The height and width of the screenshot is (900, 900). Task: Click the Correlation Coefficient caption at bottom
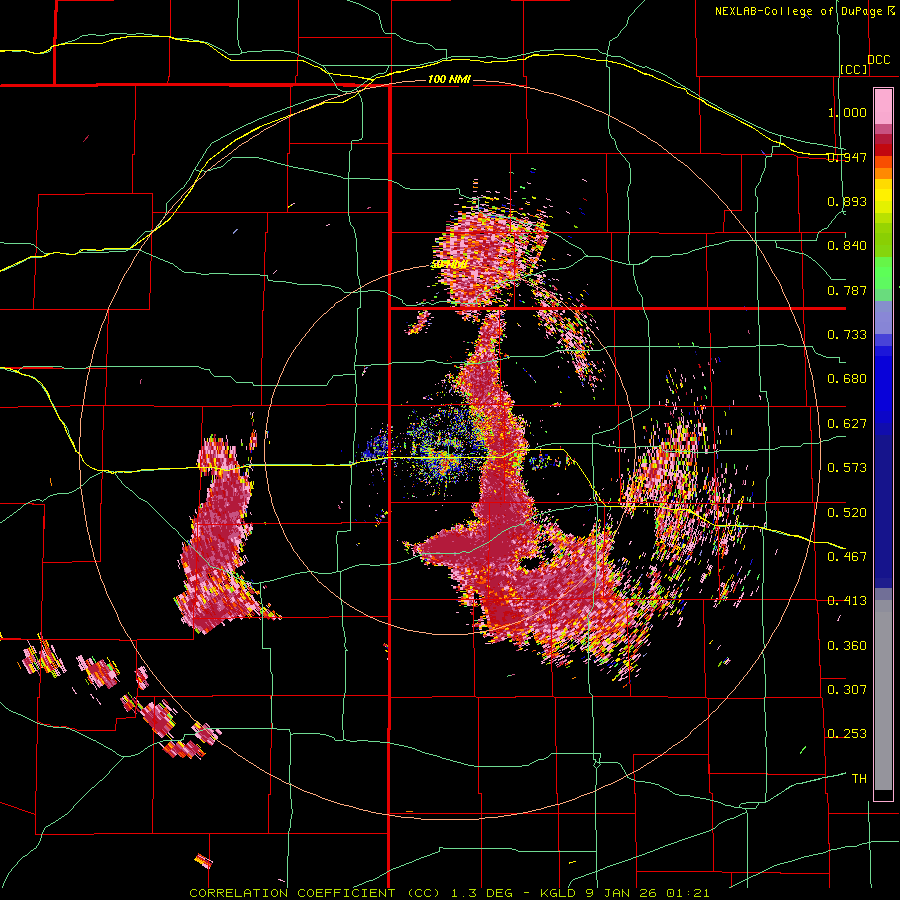tap(449, 893)
